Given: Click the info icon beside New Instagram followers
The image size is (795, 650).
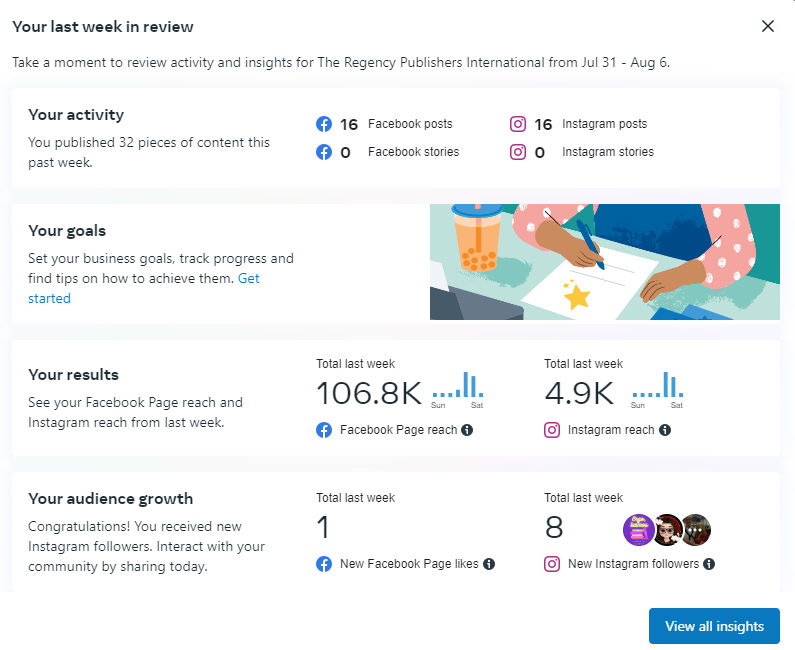Looking at the screenshot, I should (708, 564).
